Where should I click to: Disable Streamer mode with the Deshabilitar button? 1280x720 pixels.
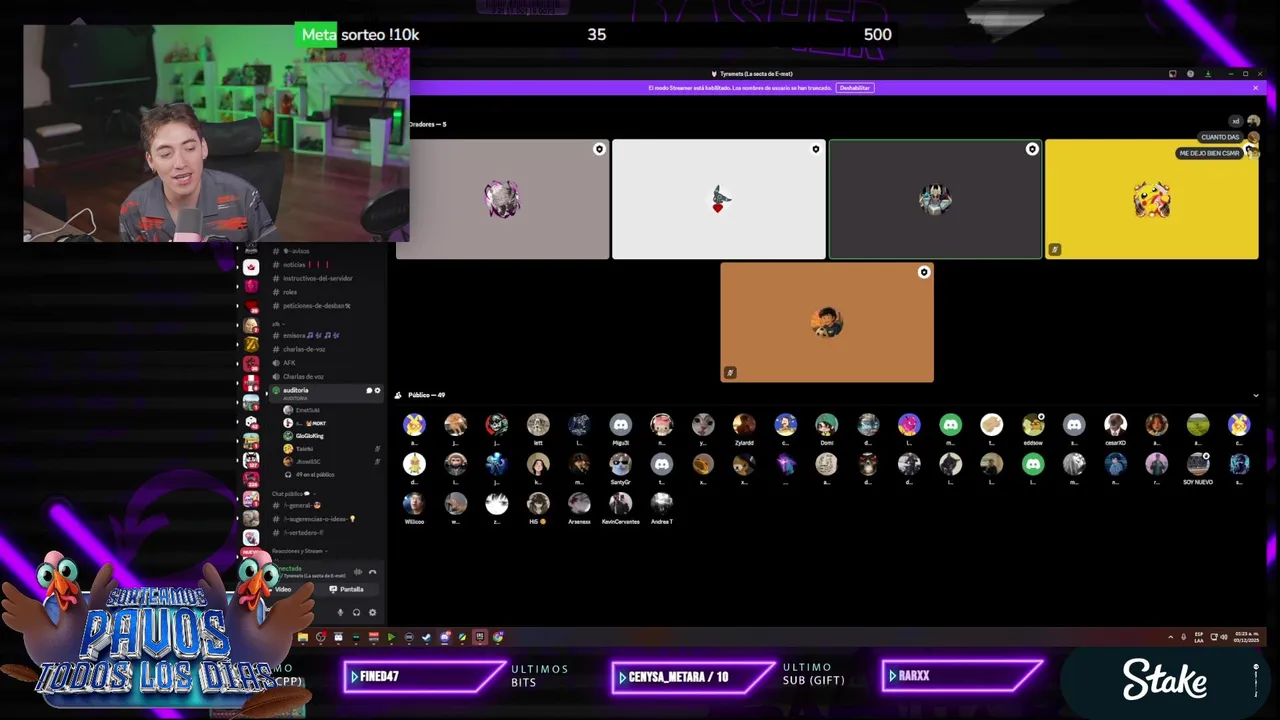[855, 88]
